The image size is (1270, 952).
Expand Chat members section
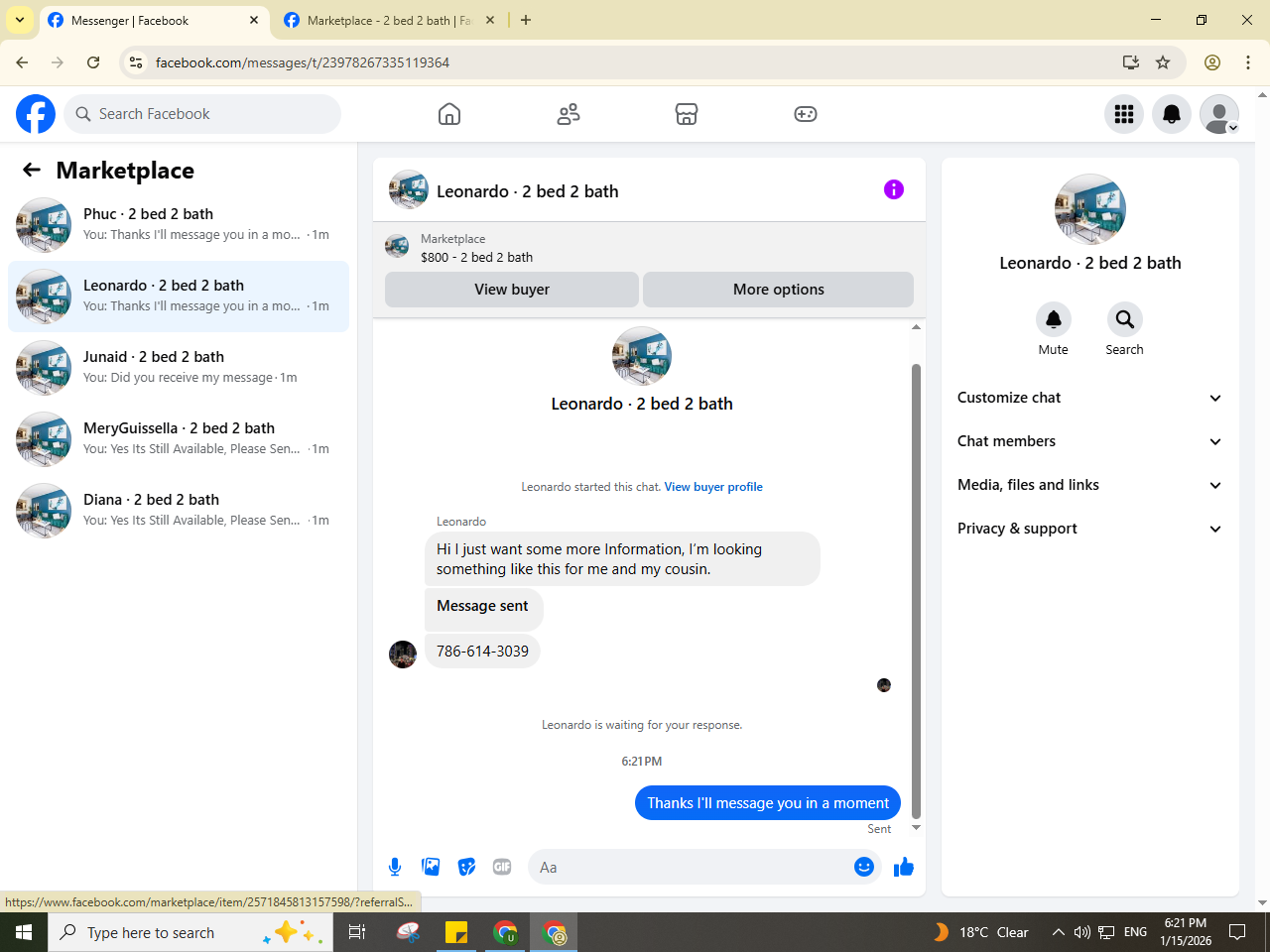click(1089, 441)
